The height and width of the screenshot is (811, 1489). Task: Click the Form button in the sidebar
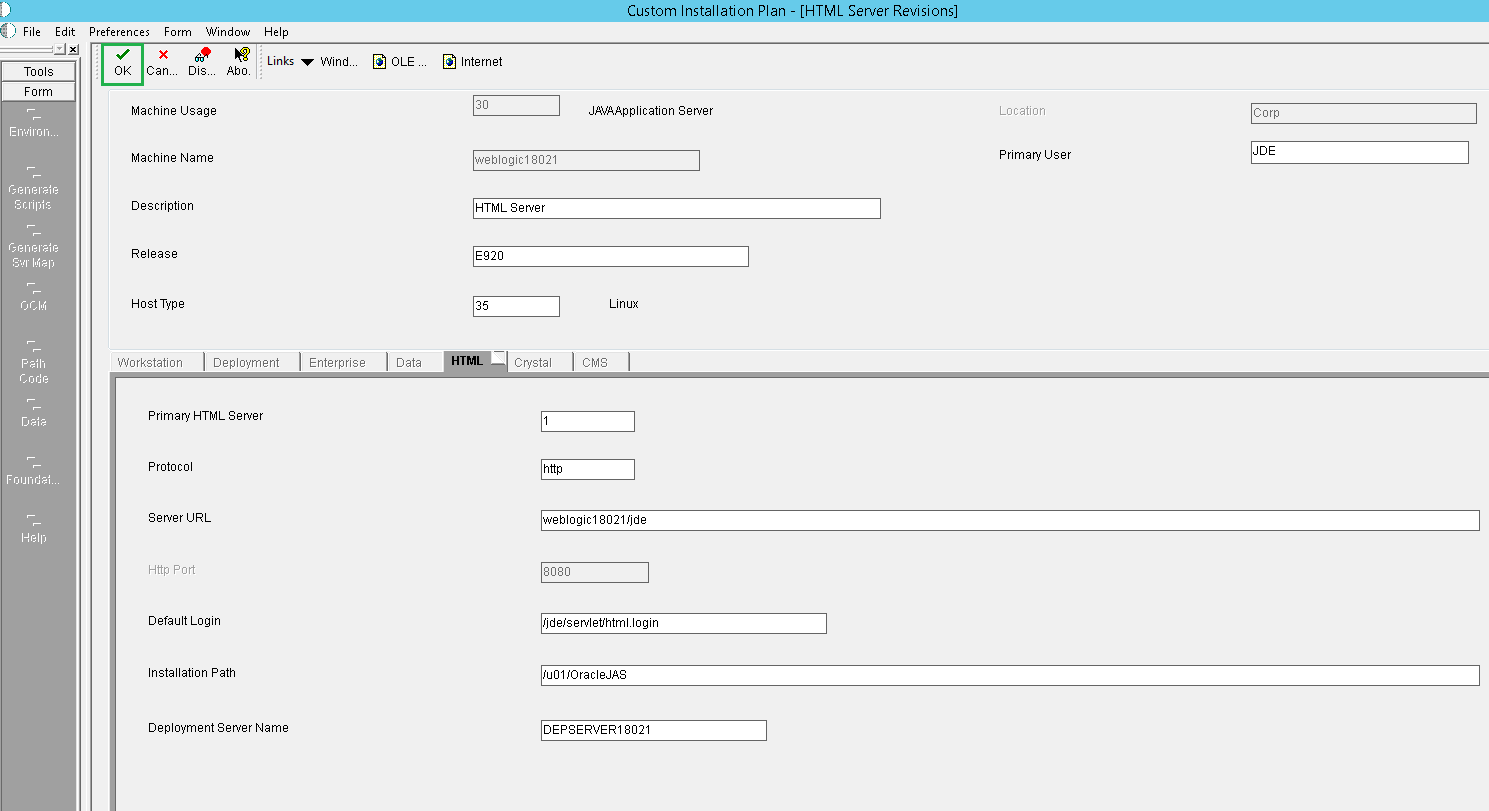(x=38, y=90)
